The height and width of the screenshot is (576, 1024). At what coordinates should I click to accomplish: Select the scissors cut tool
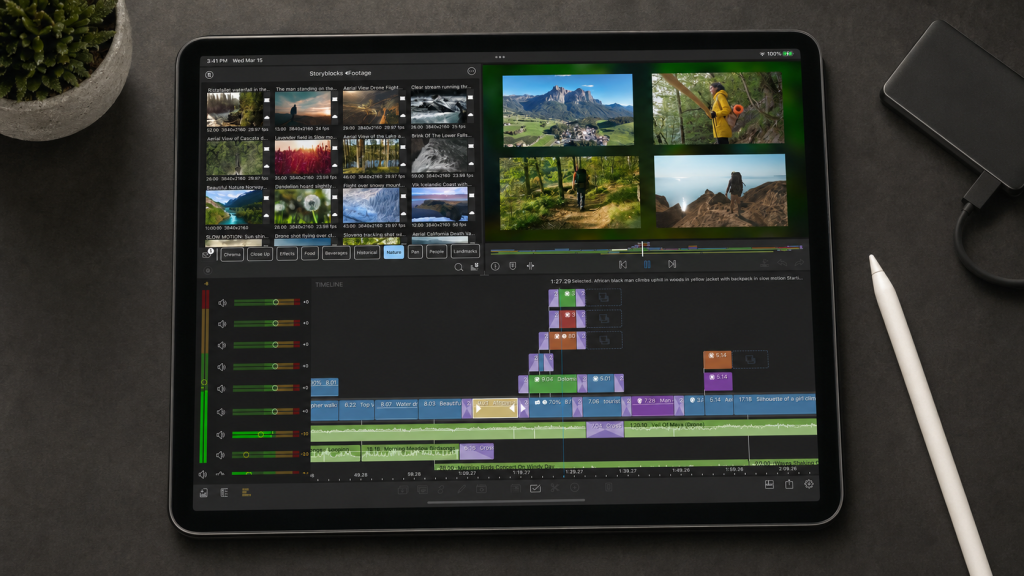point(554,487)
